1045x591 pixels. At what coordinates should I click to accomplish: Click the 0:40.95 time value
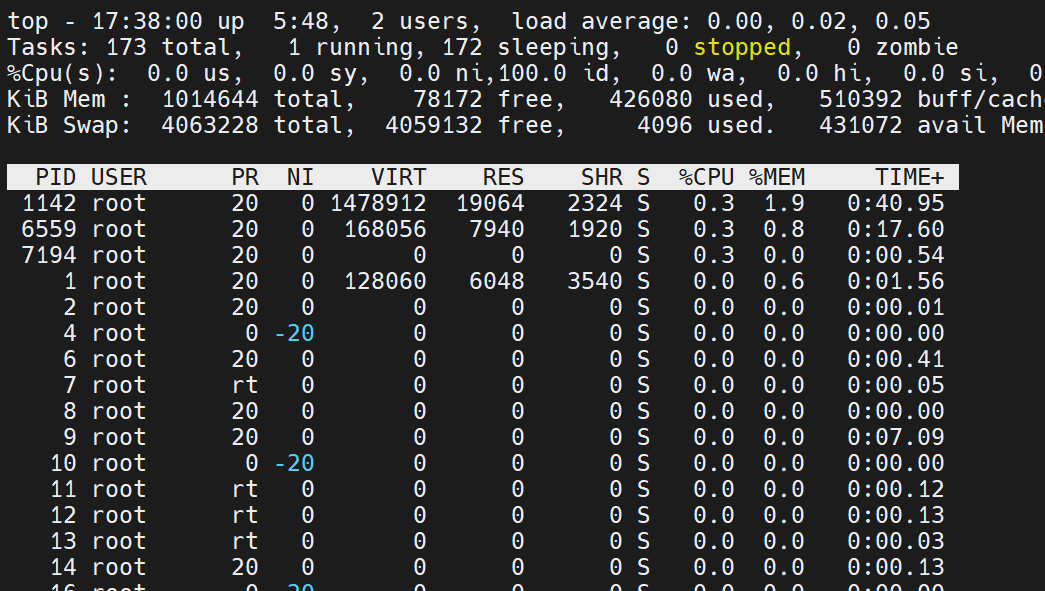[x=895, y=204]
